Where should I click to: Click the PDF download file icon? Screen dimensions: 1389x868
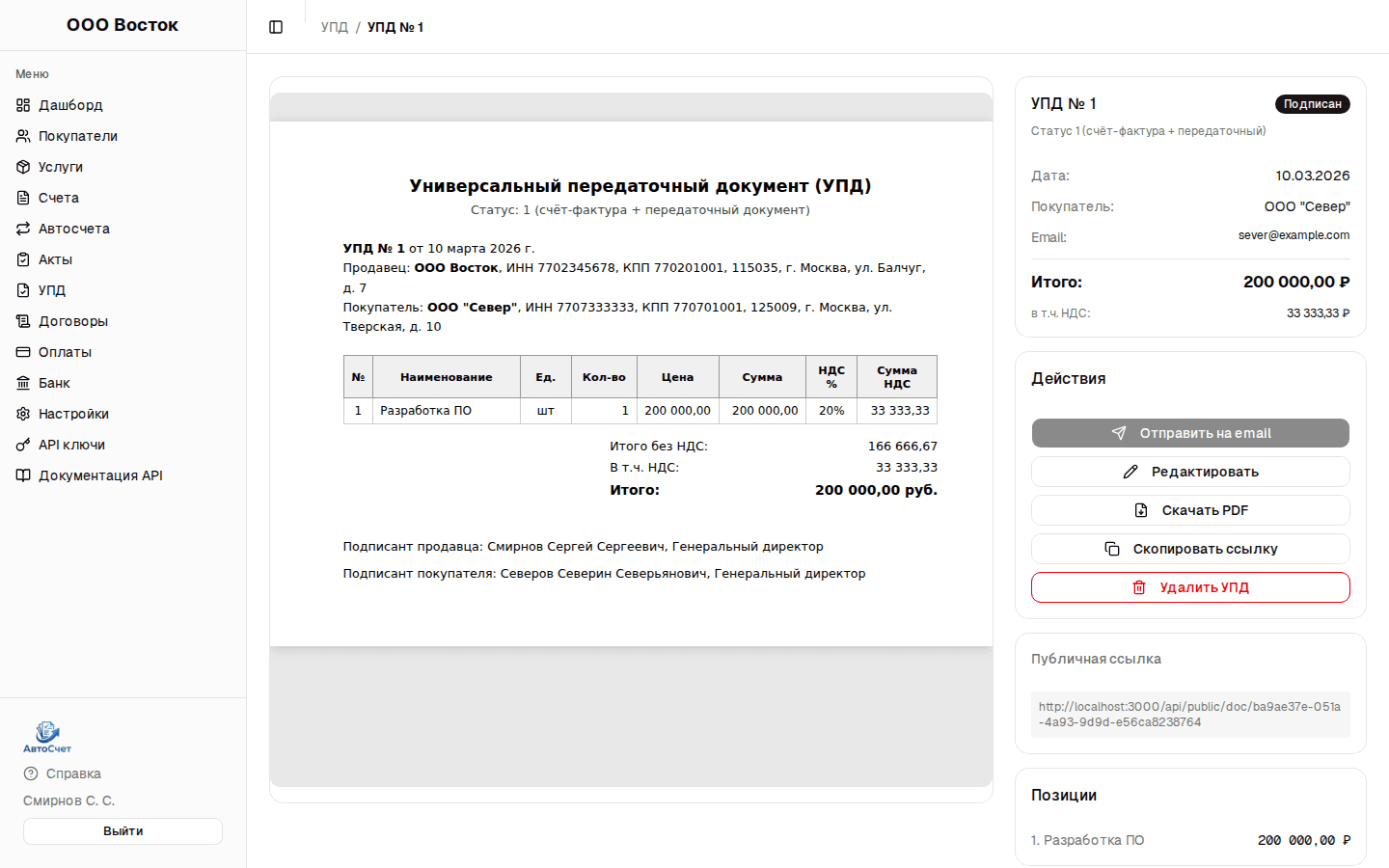(1141, 510)
